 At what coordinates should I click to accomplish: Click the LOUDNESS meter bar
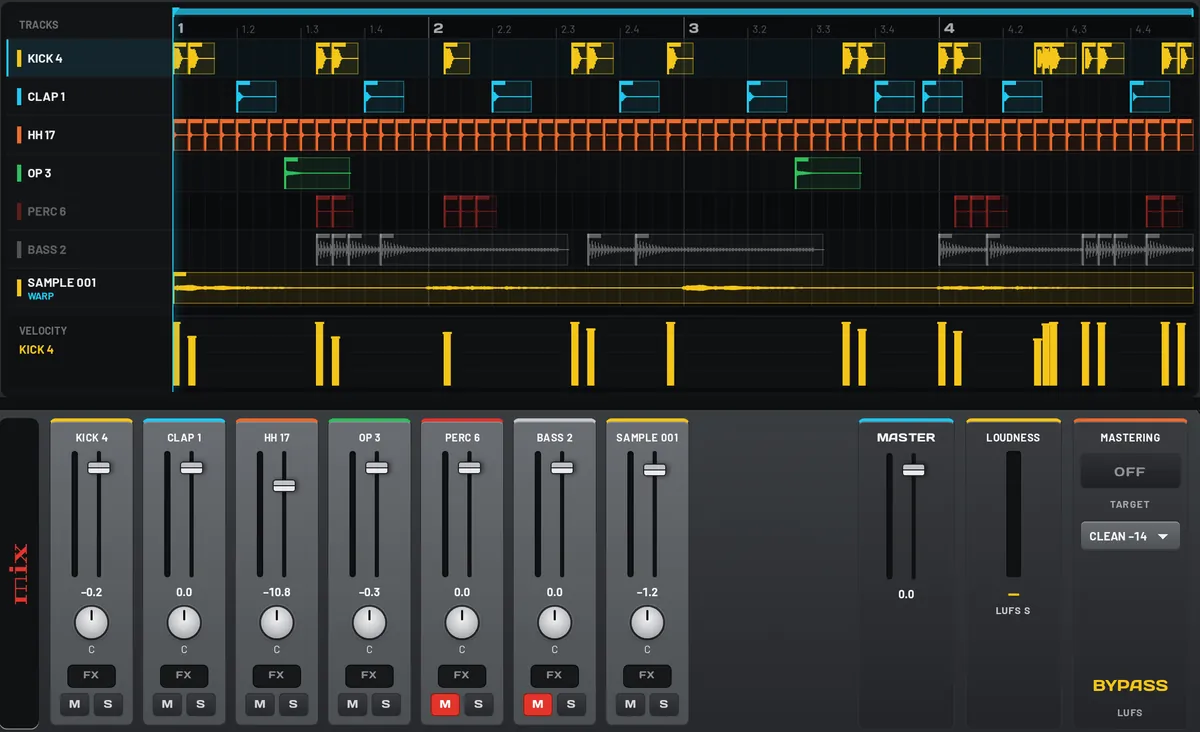click(x=1013, y=514)
